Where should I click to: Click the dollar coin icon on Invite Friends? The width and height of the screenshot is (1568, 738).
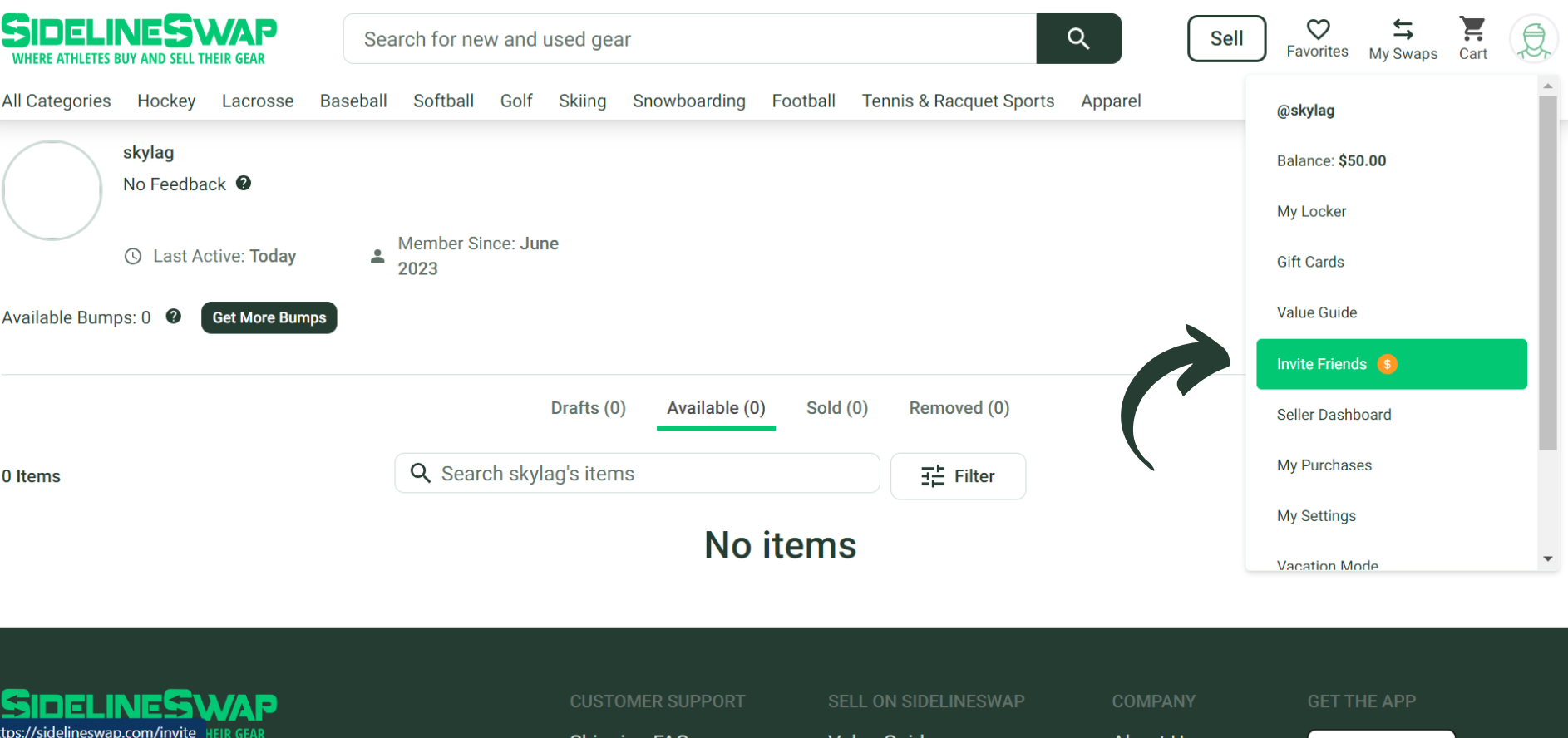click(1387, 364)
